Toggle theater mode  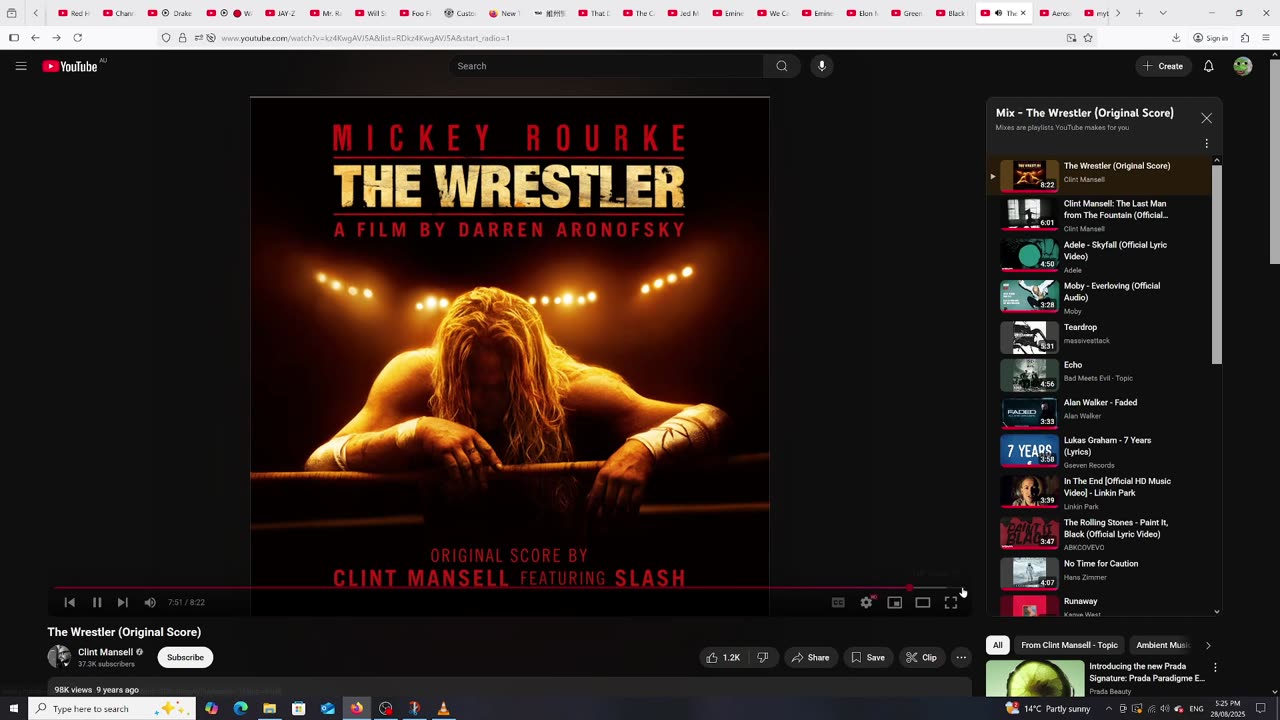pyautogui.click(x=923, y=602)
